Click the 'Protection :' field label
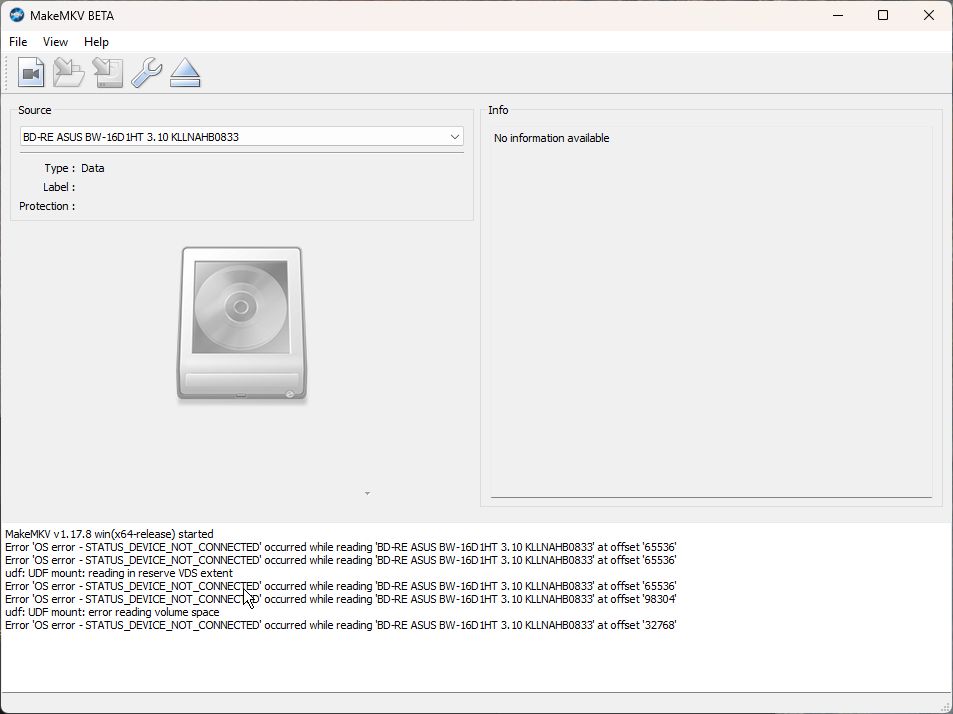The height and width of the screenshot is (714, 953). point(47,206)
